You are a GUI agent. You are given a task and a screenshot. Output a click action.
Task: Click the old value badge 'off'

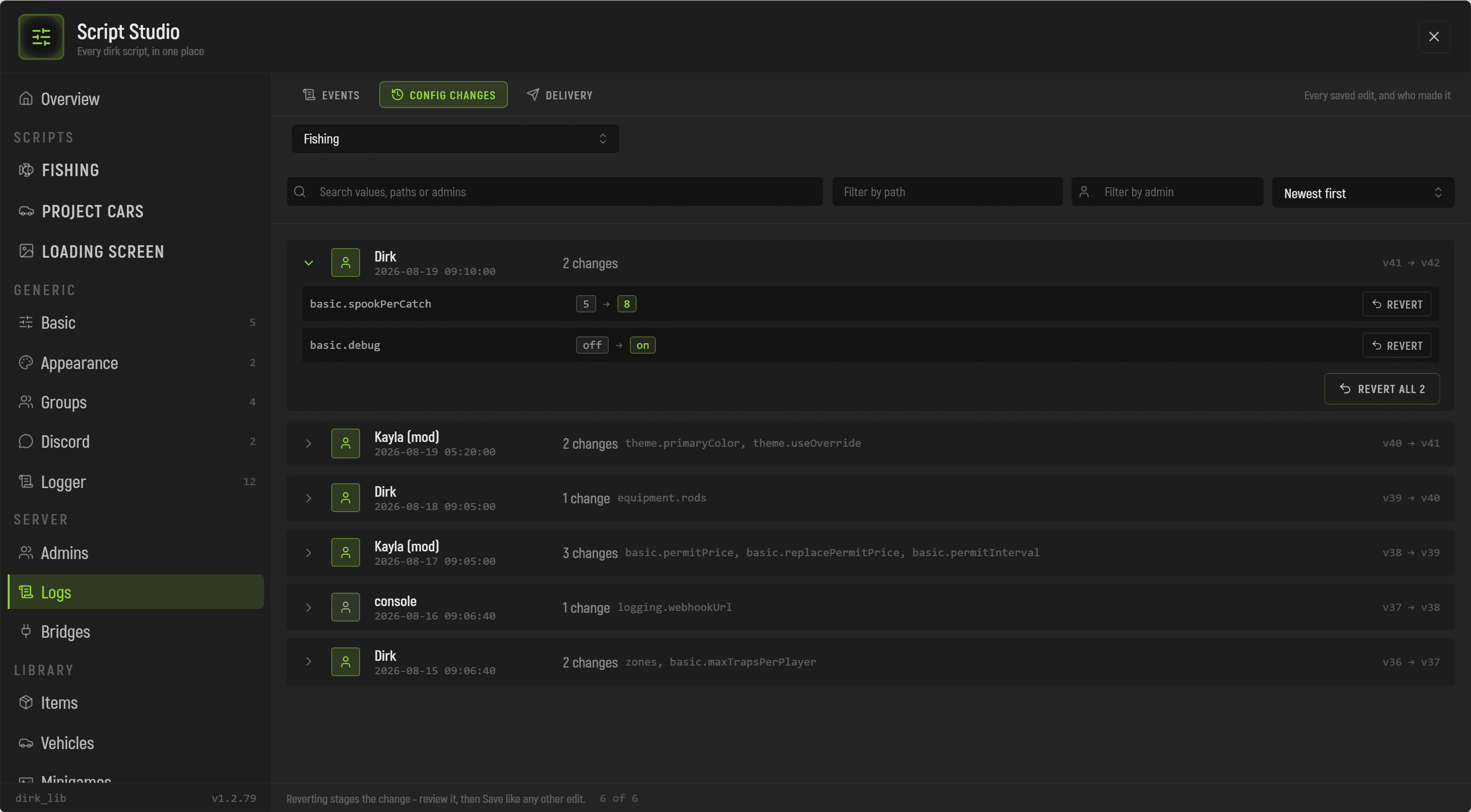click(592, 345)
